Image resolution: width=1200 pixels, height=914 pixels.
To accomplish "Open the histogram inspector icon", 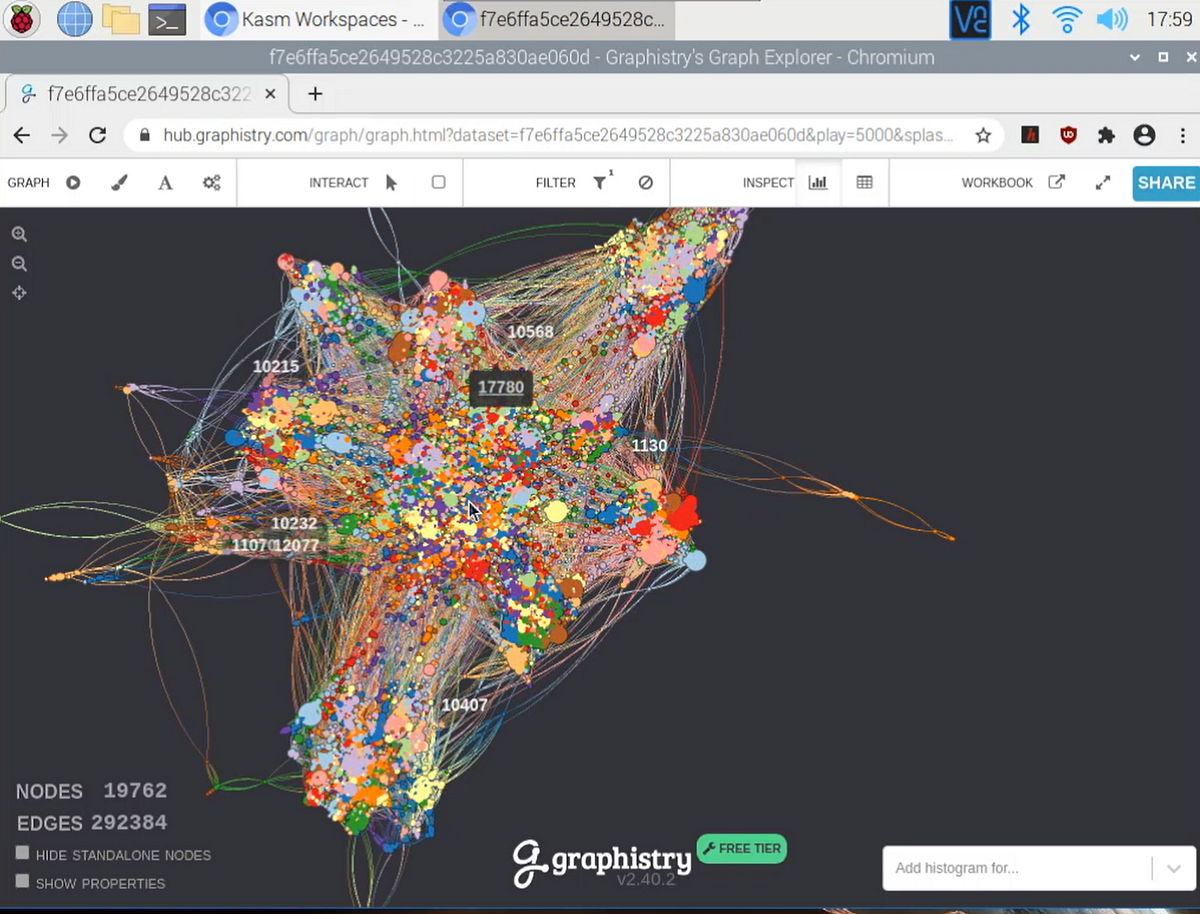I will (x=818, y=182).
